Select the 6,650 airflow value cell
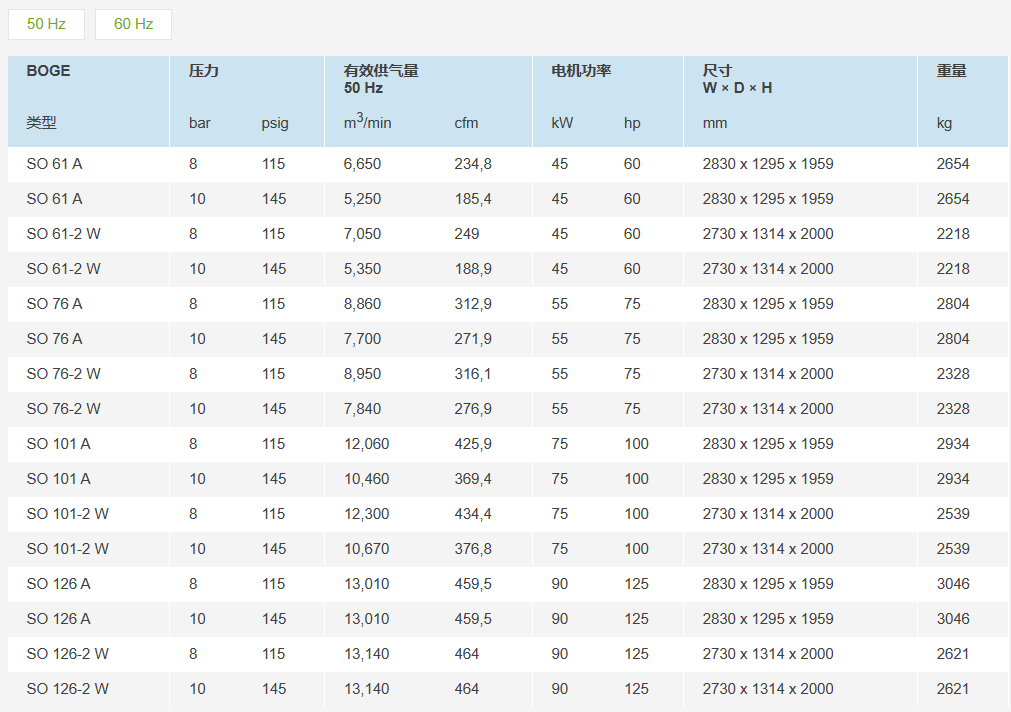Screen dimensions: 1011x712 click(x=362, y=164)
